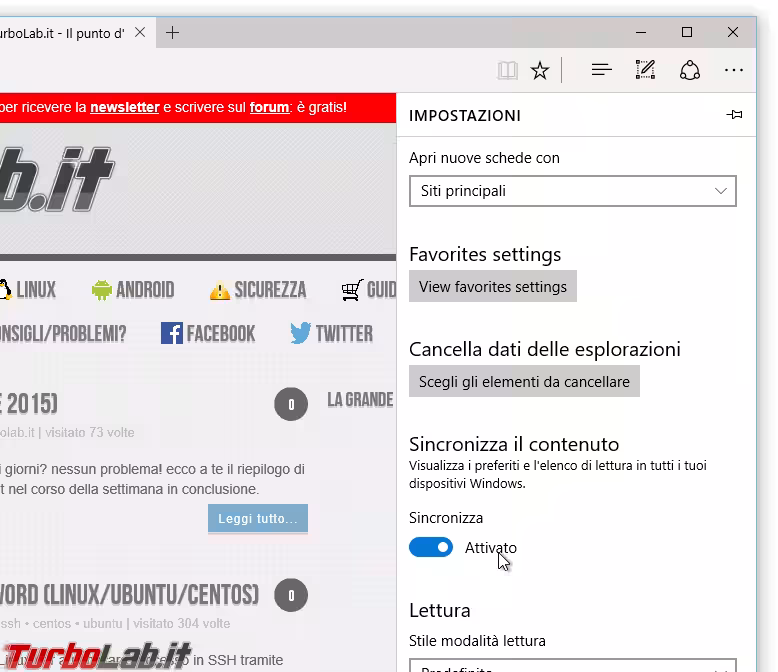
Task: Open the Hub lines icon
Action: click(601, 70)
